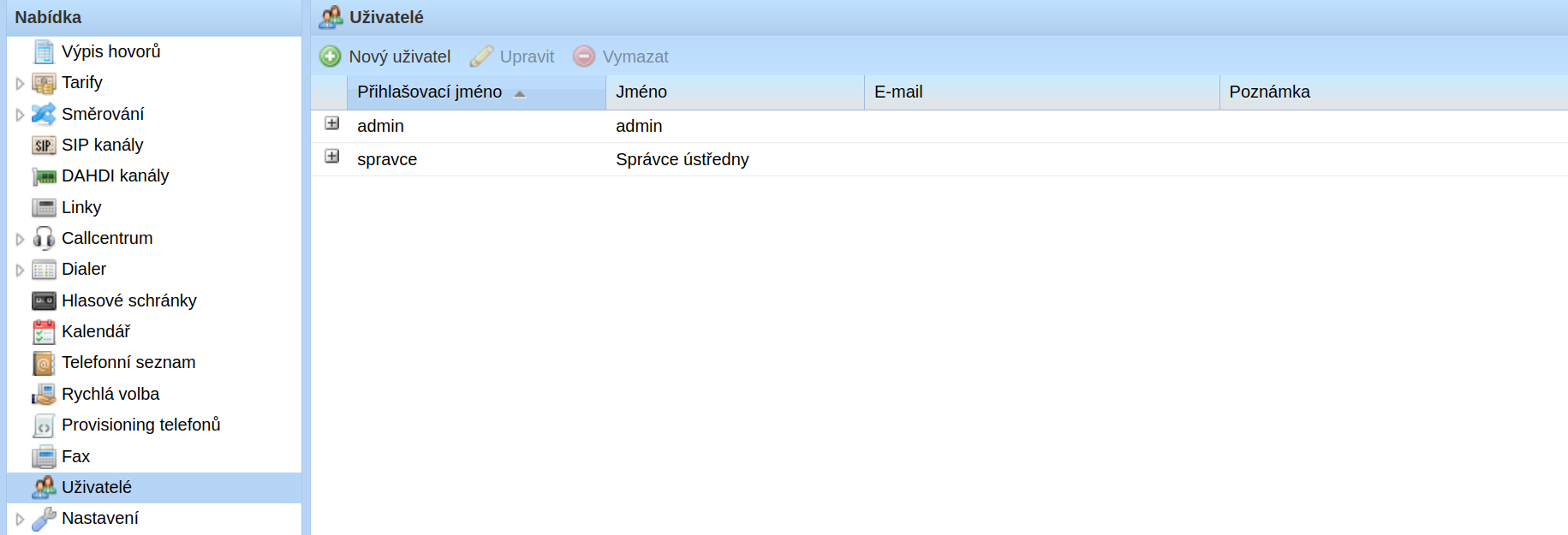Viewport: 1568px width, 535px height.
Task: Click the Hlasové schránky cassette icon
Action: pyautogui.click(x=44, y=301)
